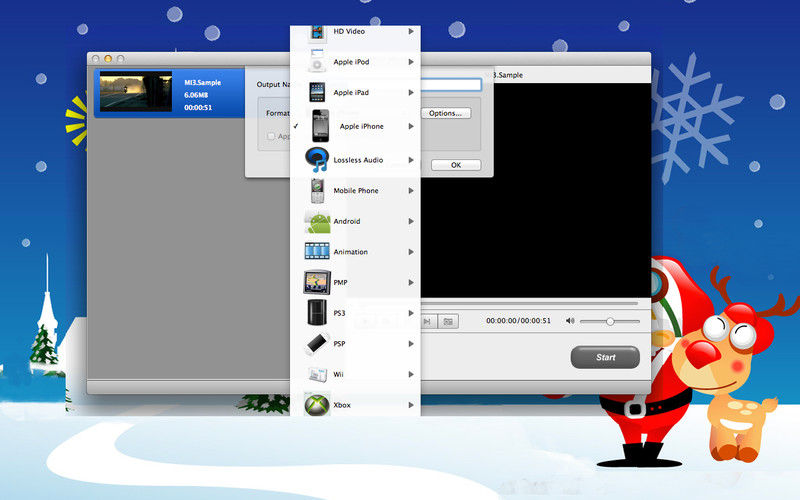This screenshot has height=500, width=800.
Task: Click the Animation filmstrip icon
Action: click(x=317, y=252)
